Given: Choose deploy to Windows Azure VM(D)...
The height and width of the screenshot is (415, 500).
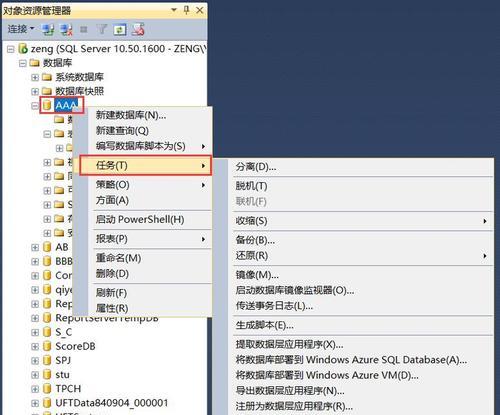Looking at the screenshot, I should pos(327,375).
